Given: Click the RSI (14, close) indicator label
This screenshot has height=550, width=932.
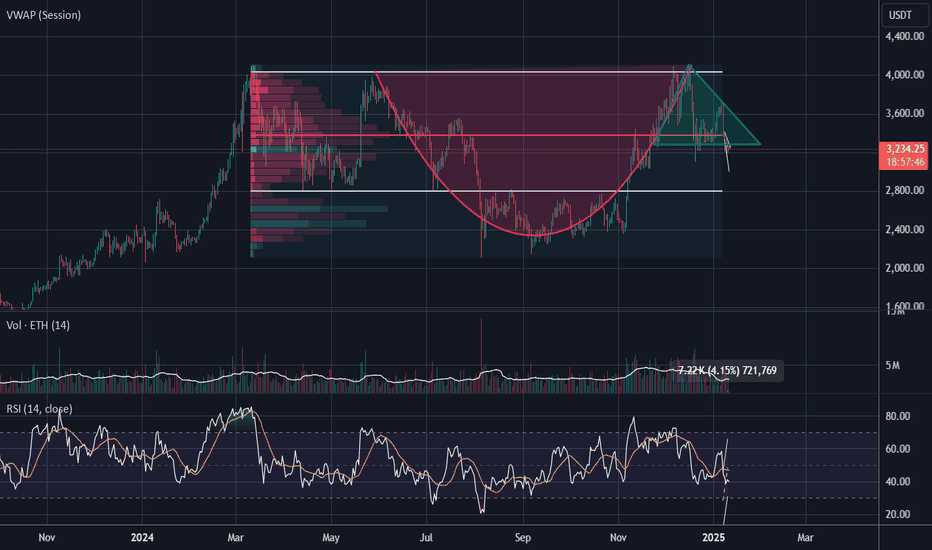Looking at the screenshot, I should click(39, 409).
